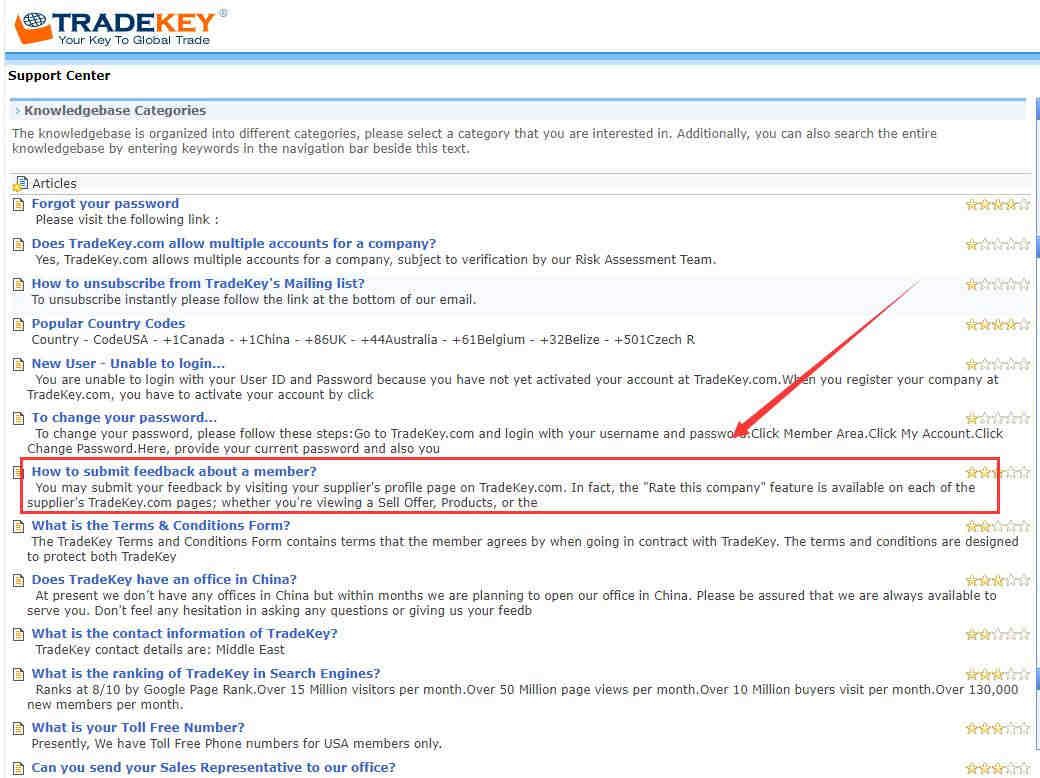Click text 'Please visit the following link :'
This screenshot has height=778, width=1040.
(127, 220)
